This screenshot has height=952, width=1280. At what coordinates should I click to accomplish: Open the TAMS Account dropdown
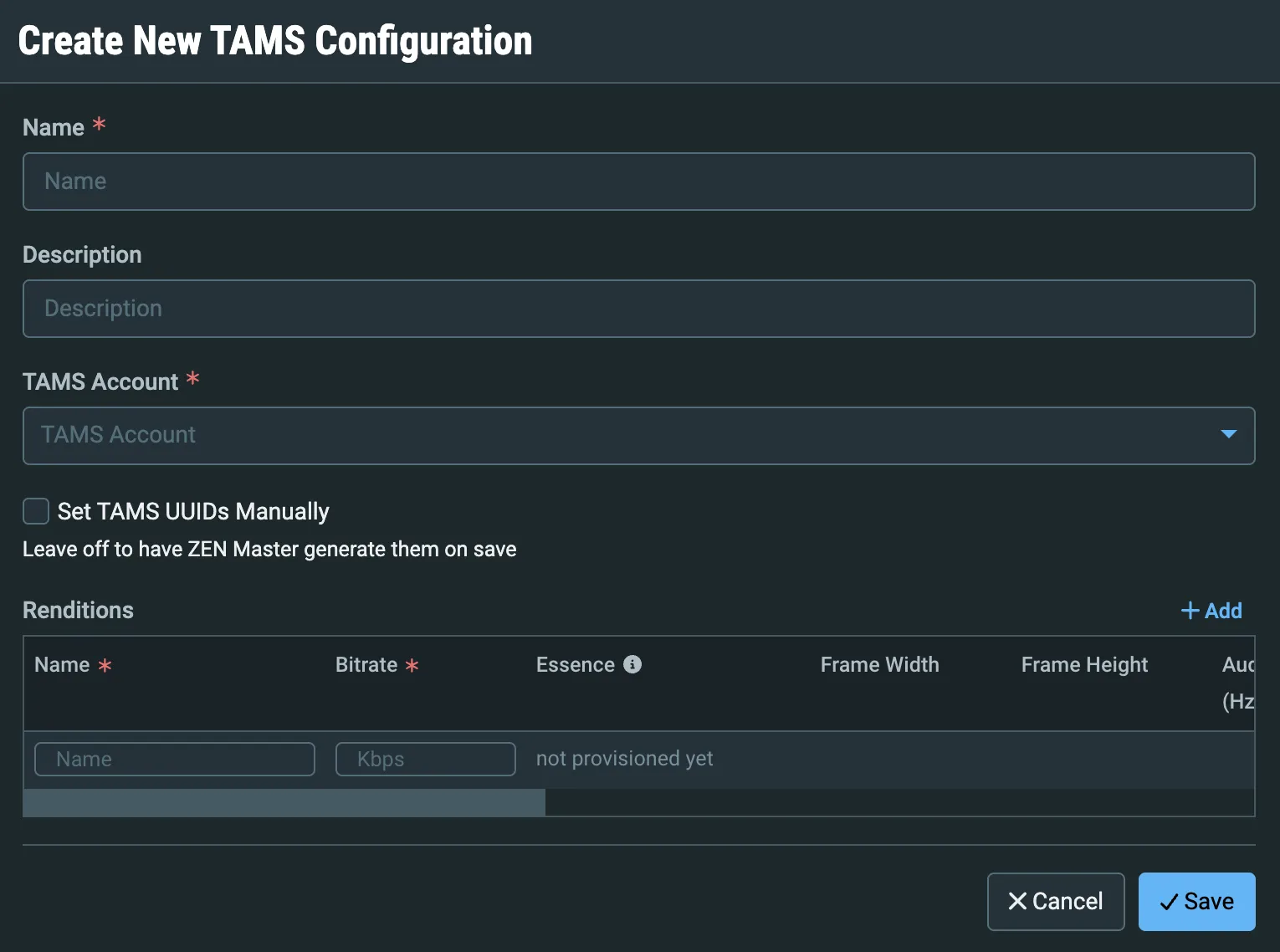638,435
